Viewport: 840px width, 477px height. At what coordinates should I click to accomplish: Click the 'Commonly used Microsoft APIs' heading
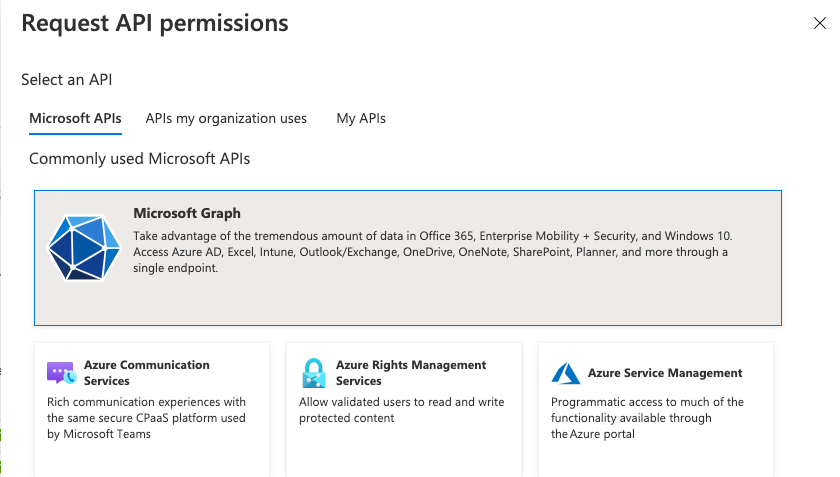point(139,159)
